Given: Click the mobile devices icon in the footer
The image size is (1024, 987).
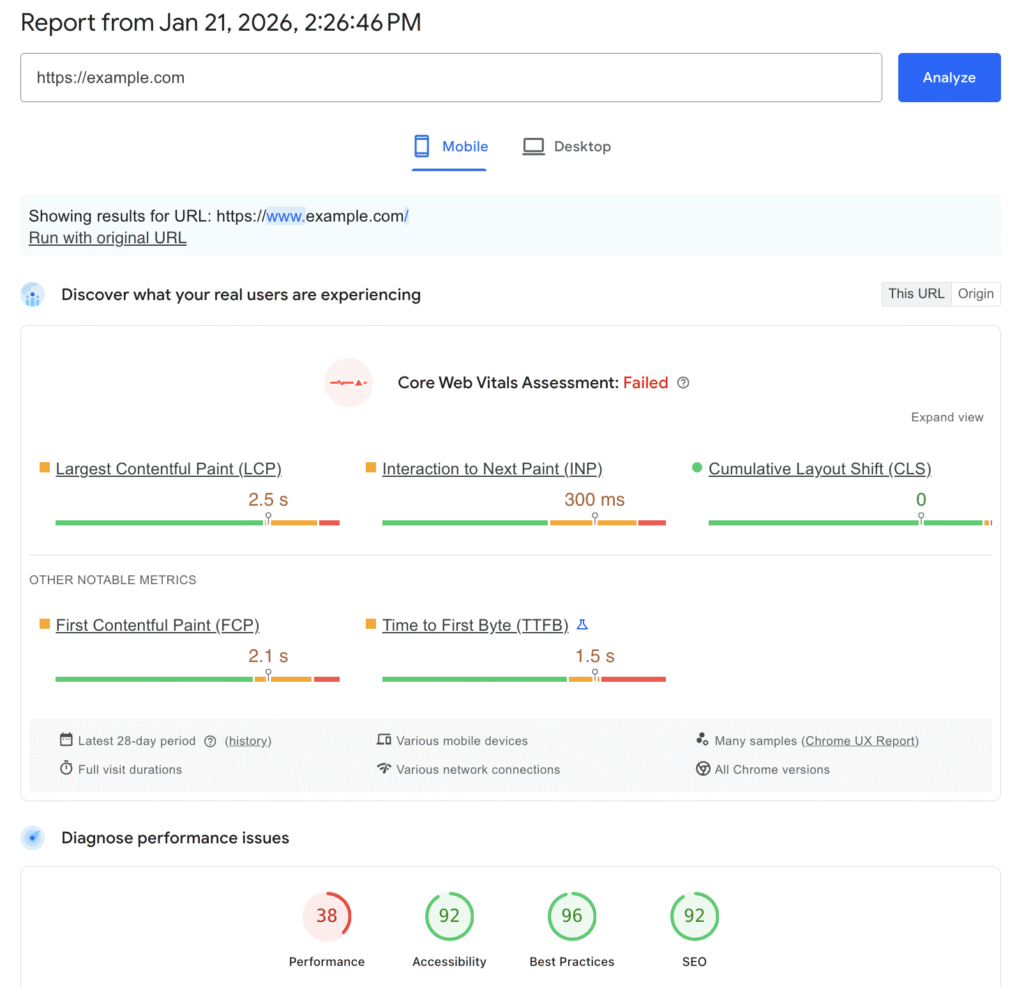Looking at the screenshot, I should coord(383,740).
